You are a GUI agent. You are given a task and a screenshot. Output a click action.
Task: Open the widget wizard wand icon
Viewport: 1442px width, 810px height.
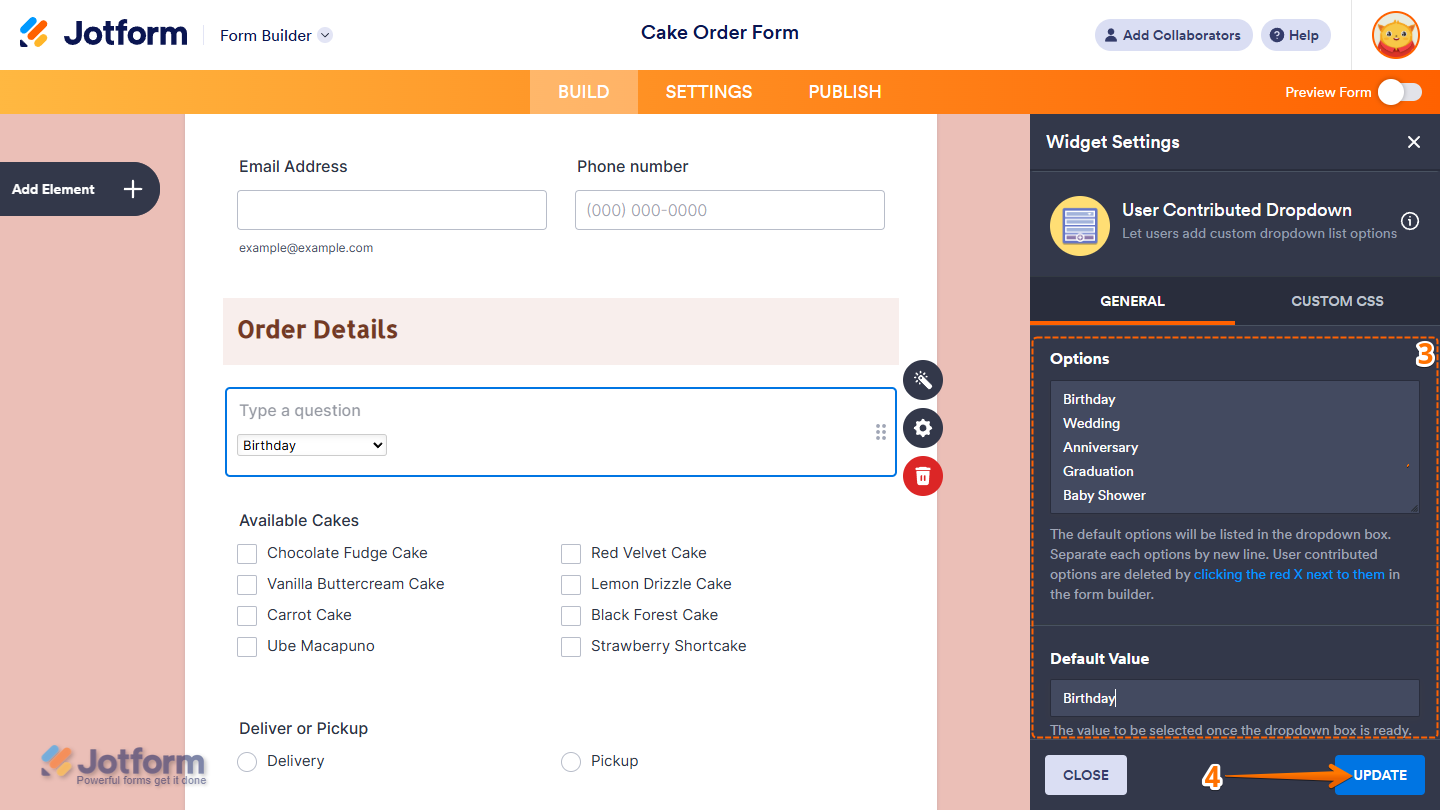[922, 380]
